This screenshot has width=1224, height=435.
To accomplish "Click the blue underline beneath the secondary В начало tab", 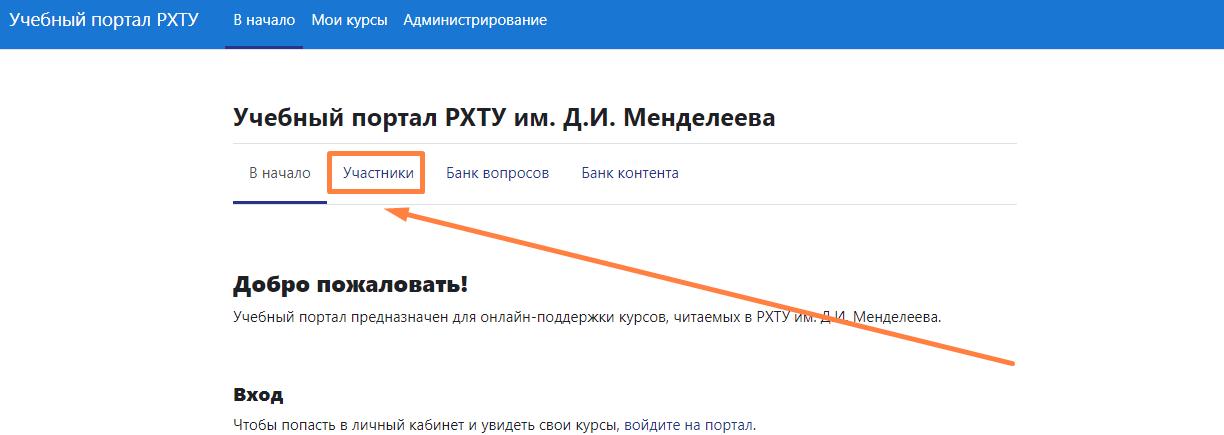I will point(280,202).
